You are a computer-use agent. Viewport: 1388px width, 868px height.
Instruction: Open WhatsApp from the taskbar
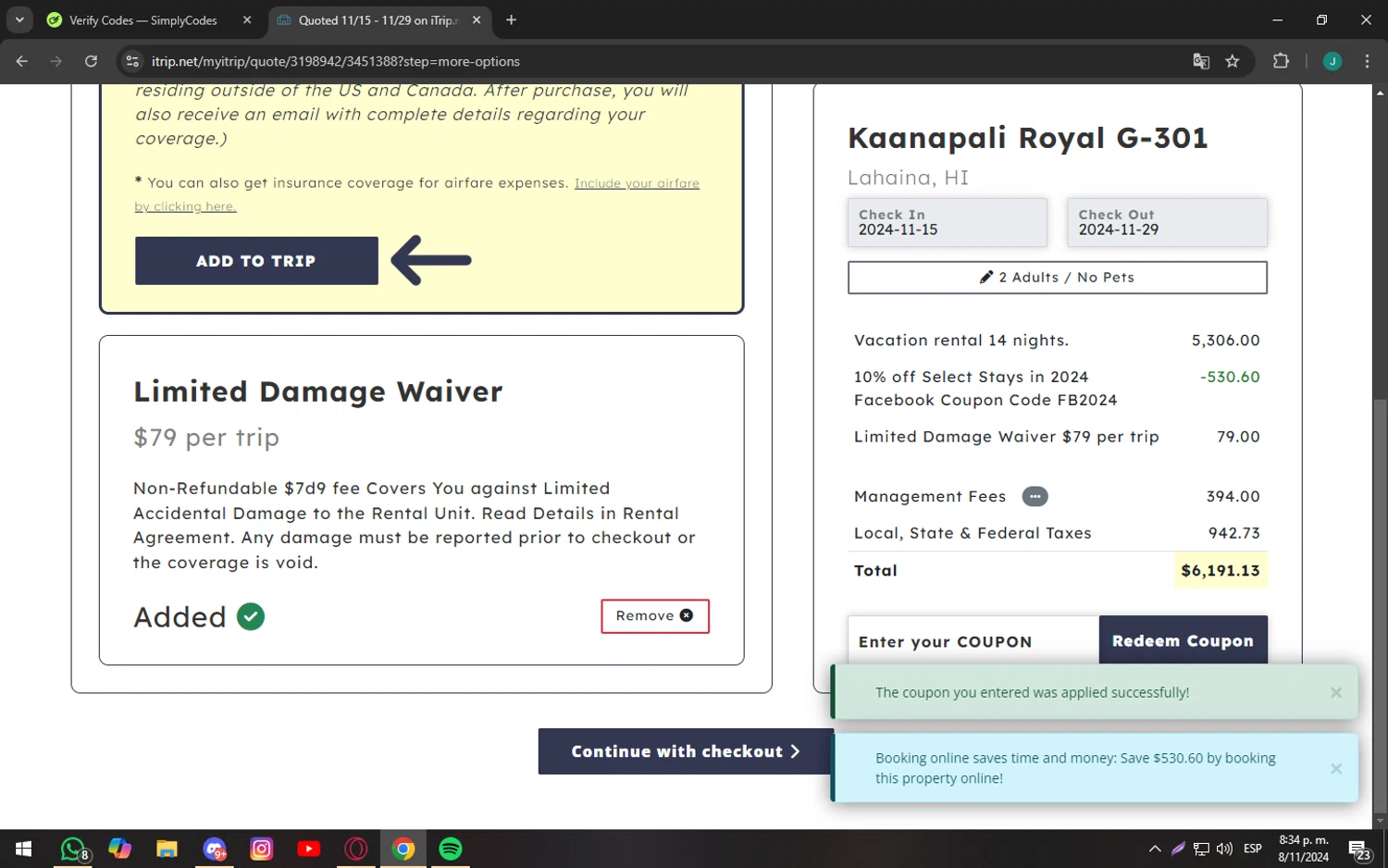[x=73, y=849]
